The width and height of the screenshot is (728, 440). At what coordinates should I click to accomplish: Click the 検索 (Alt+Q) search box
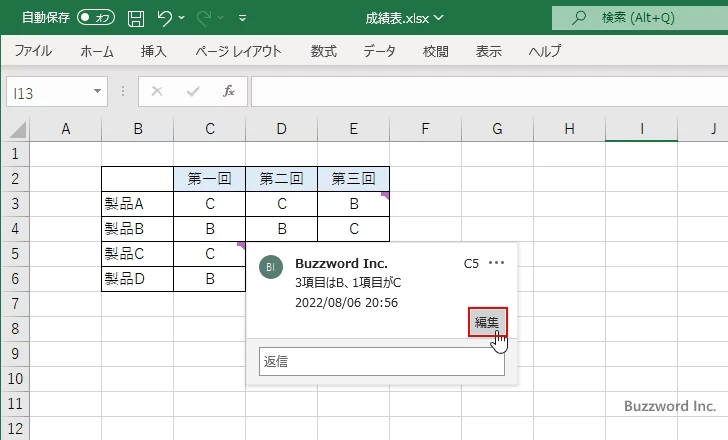[x=640, y=18]
